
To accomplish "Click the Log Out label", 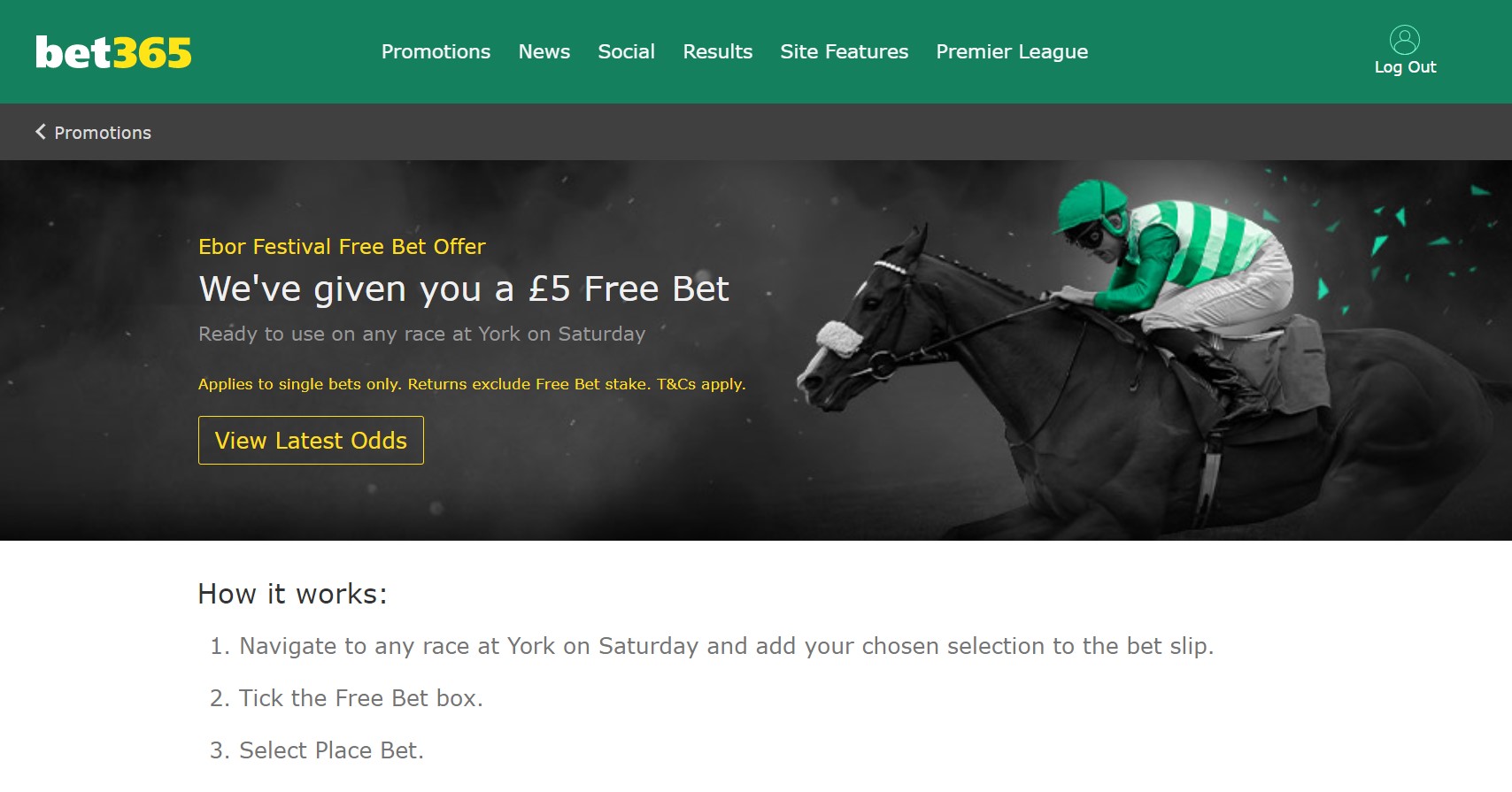I will (x=1405, y=67).
